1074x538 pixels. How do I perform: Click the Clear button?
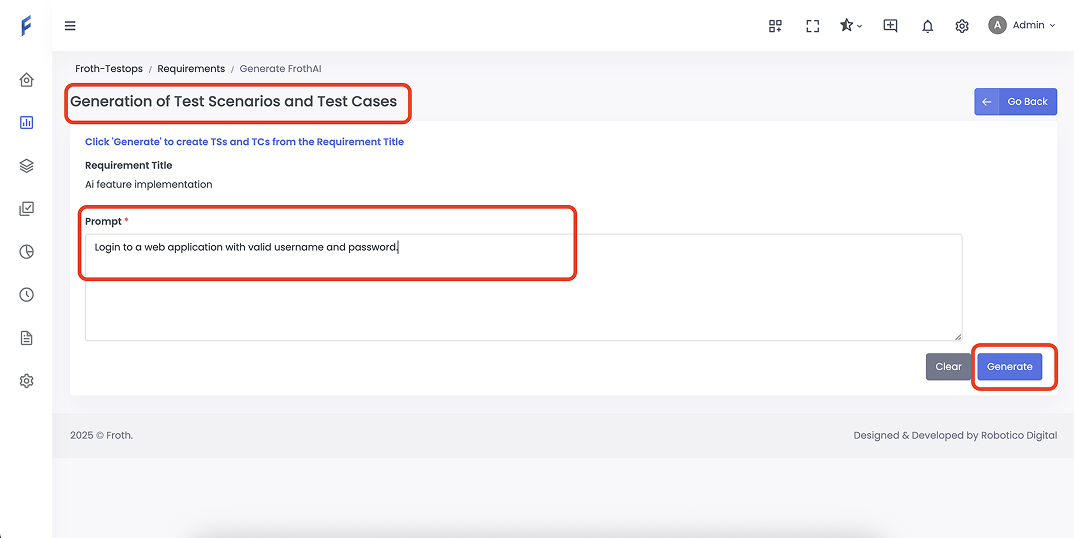[x=948, y=367]
